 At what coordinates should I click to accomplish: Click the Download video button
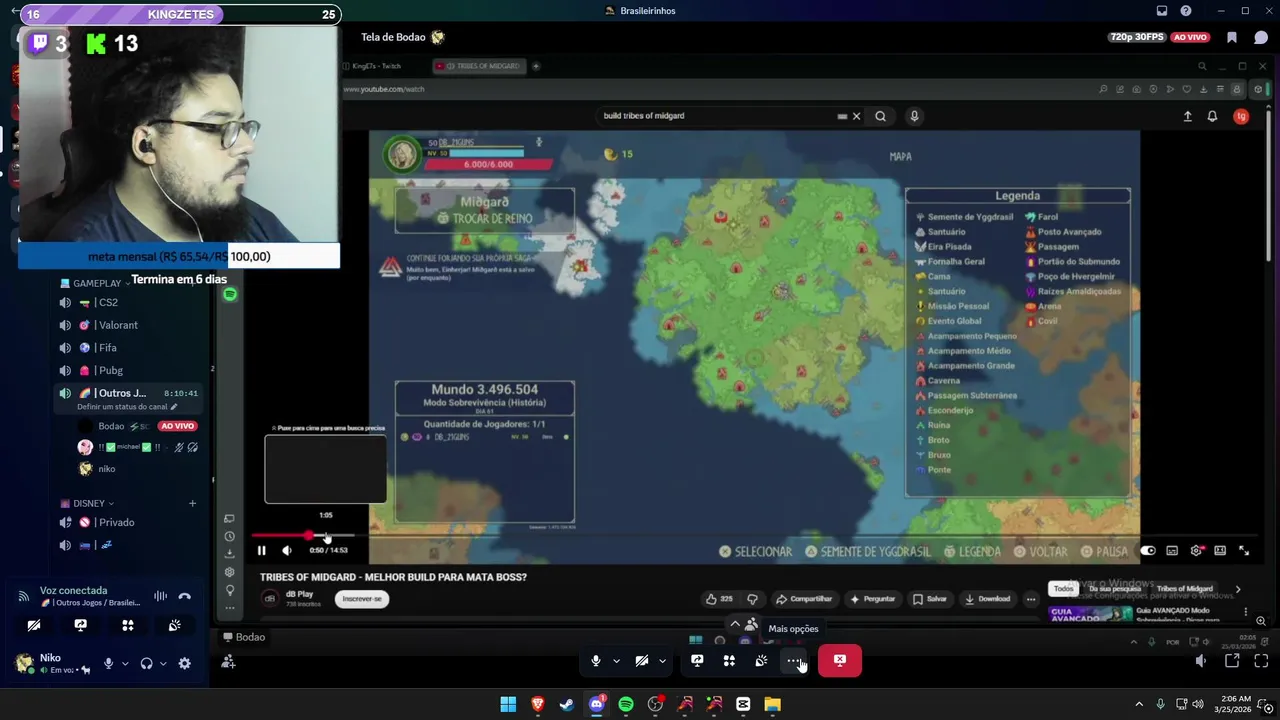tap(987, 599)
